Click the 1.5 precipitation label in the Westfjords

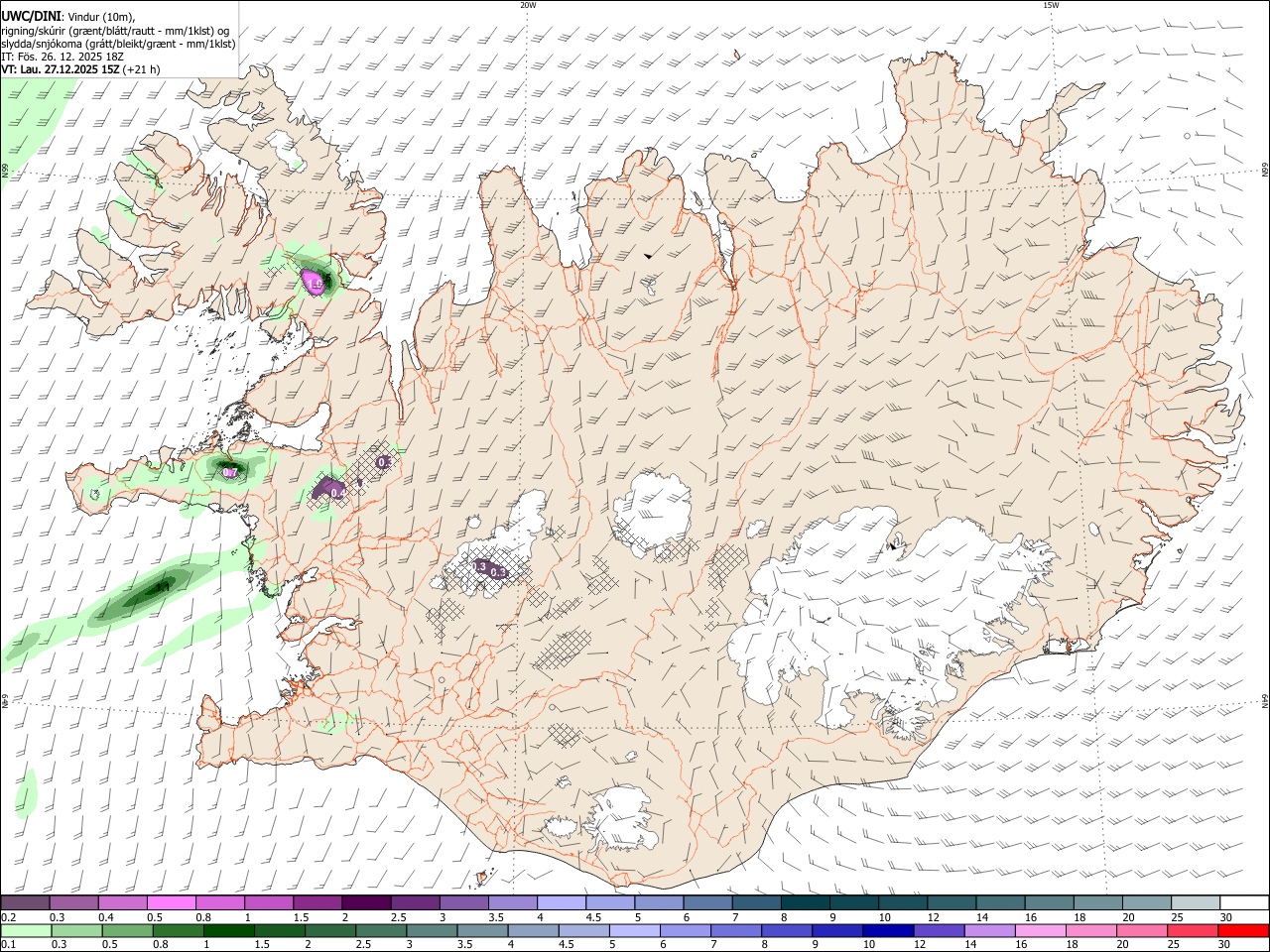(x=317, y=285)
